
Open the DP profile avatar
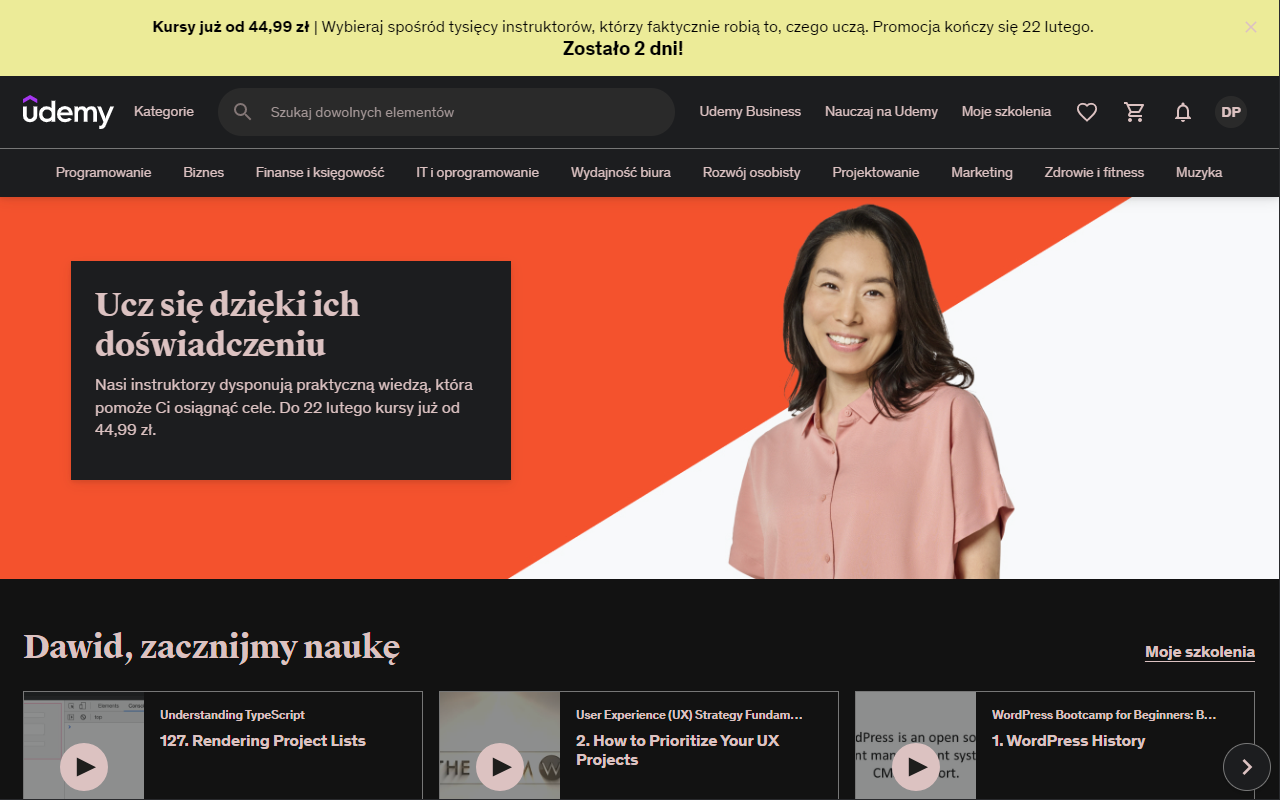point(1231,112)
